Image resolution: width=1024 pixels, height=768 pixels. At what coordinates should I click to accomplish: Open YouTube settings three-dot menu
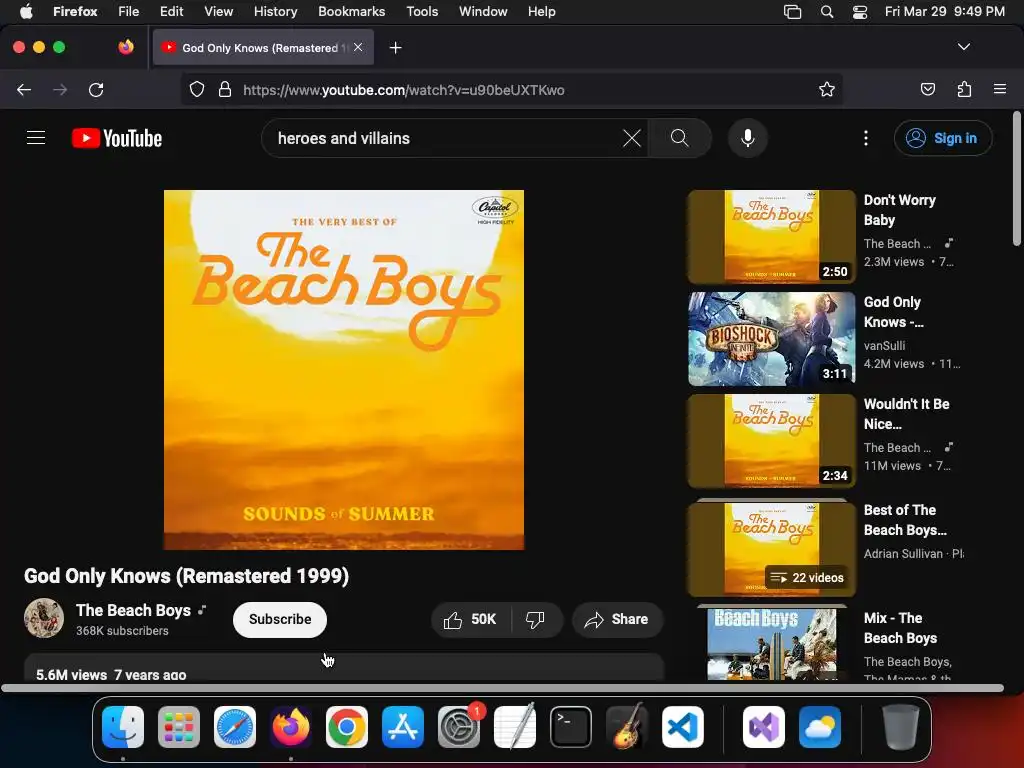pyautogui.click(x=866, y=138)
